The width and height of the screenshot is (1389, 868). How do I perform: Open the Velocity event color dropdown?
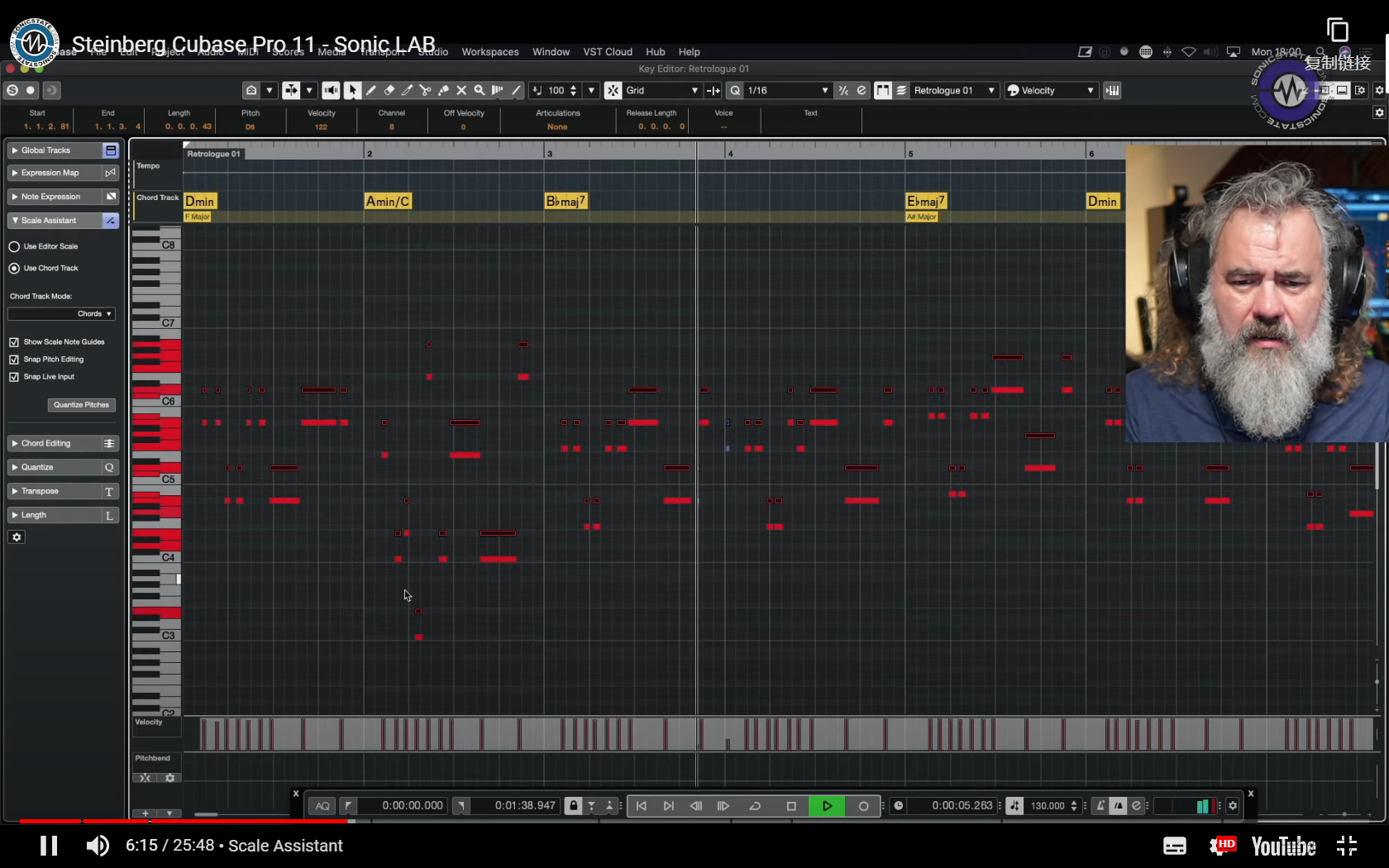point(1051,90)
